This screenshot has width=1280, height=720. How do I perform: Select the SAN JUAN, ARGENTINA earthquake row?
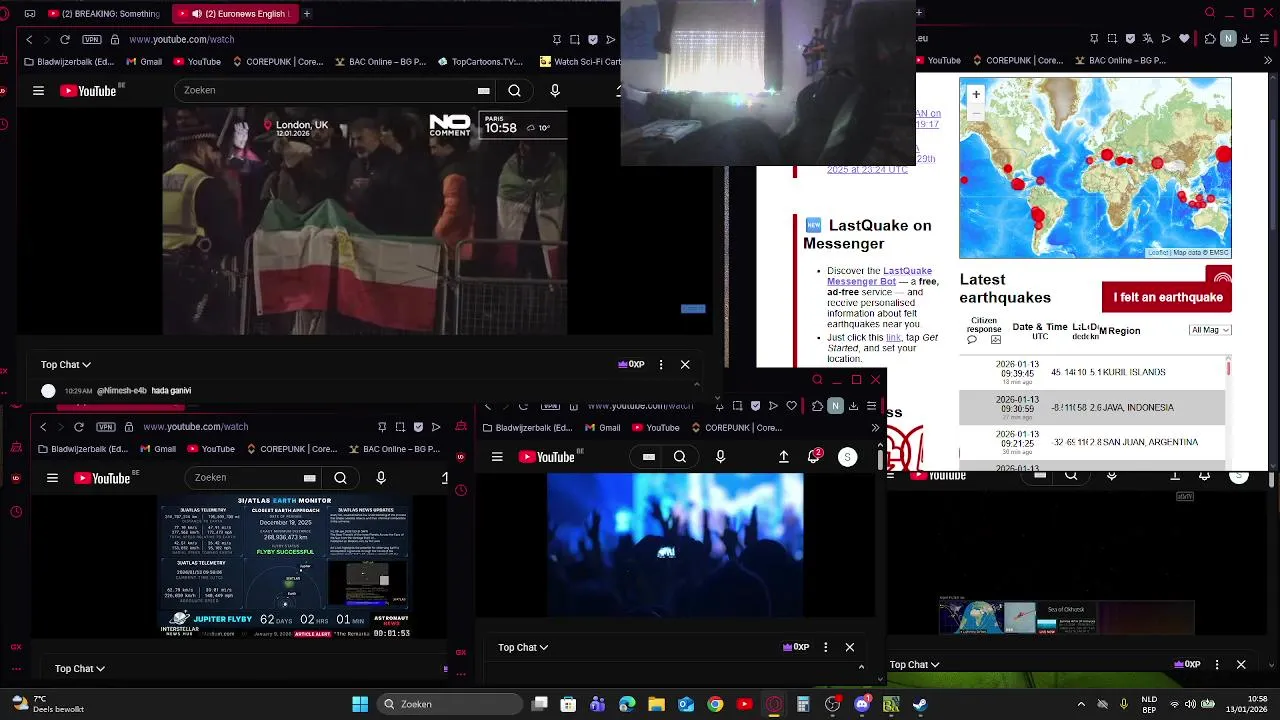coord(1092,442)
